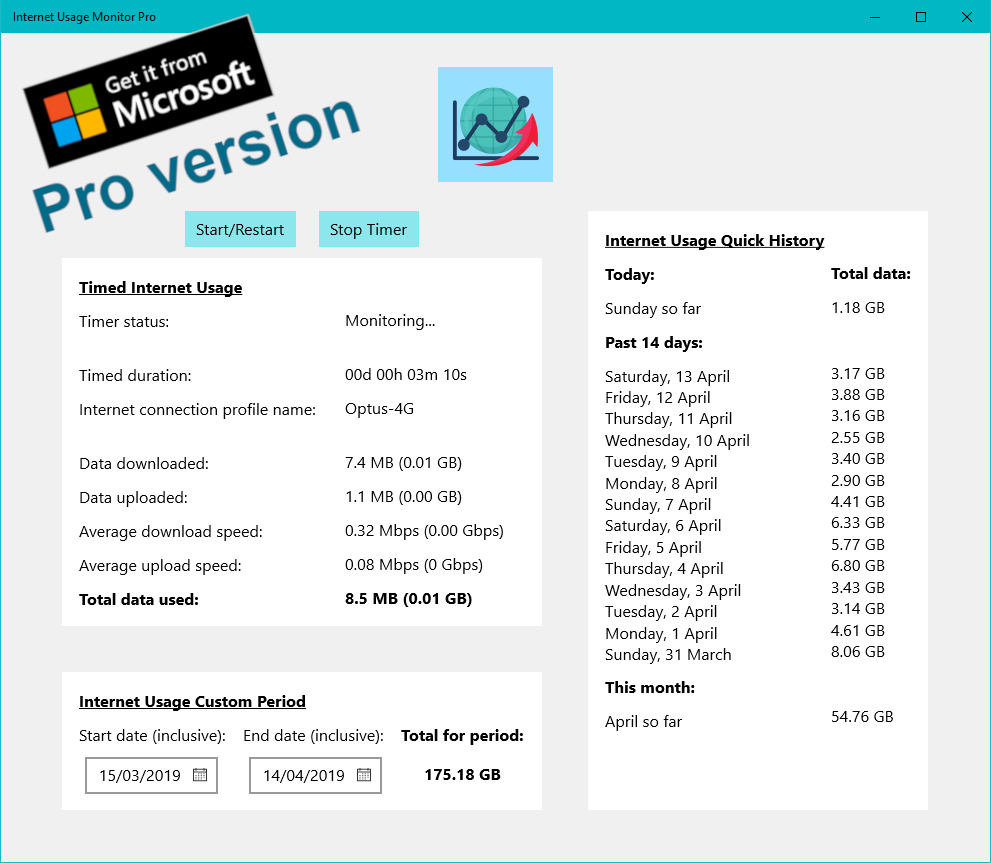
Task: Click the Internet Usage Custom Period heading
Action: [x=192, y=702]
